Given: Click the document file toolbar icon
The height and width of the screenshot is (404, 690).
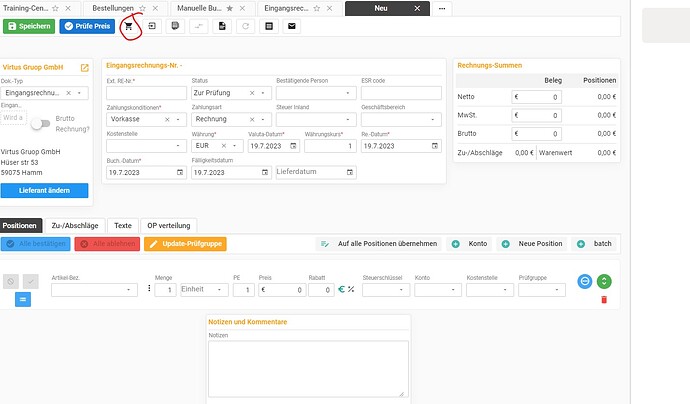Looking at the screenshot, I should [x=222, y=26].
